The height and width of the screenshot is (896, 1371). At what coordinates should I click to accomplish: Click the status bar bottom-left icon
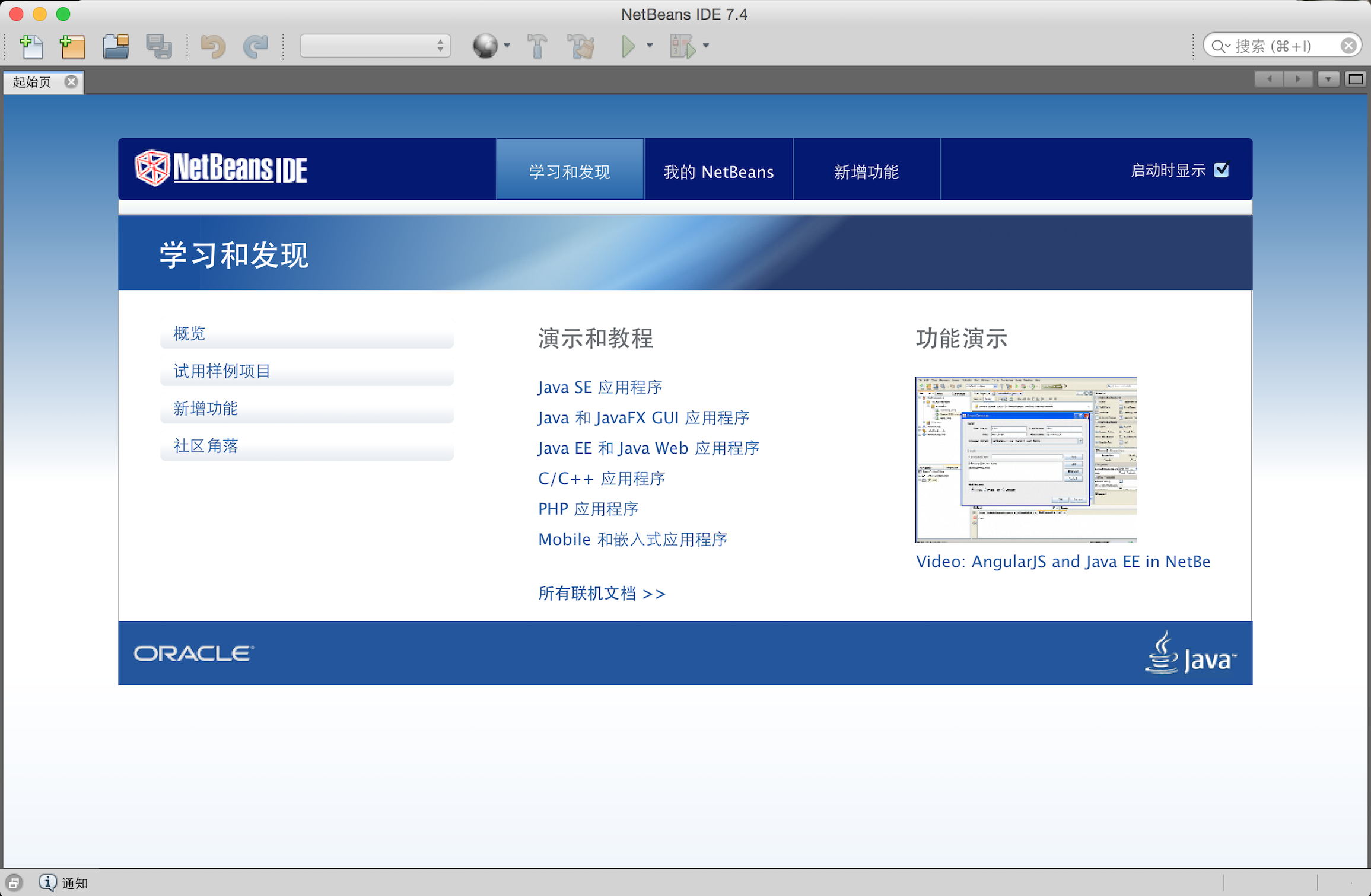[14, 883]
